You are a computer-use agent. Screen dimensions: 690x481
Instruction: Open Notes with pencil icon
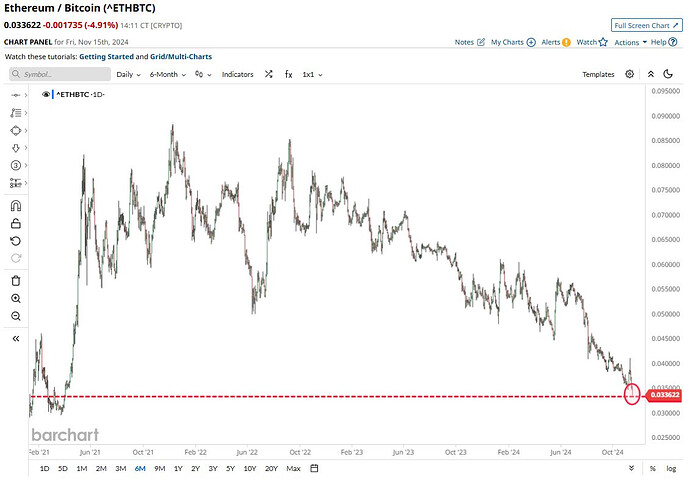coord(470,42)
